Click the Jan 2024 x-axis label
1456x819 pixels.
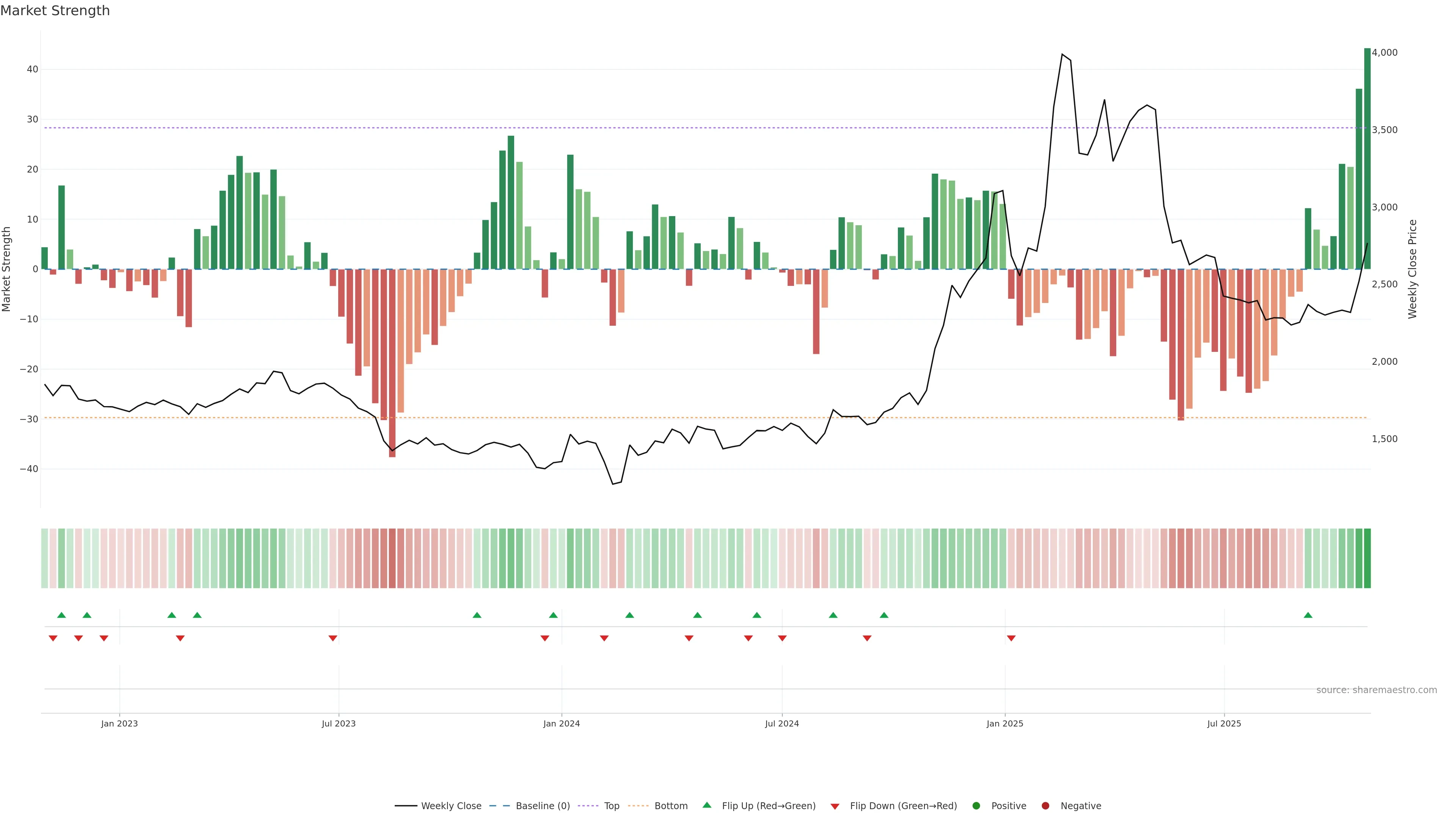pyautogui.click(x=561, y=723)
